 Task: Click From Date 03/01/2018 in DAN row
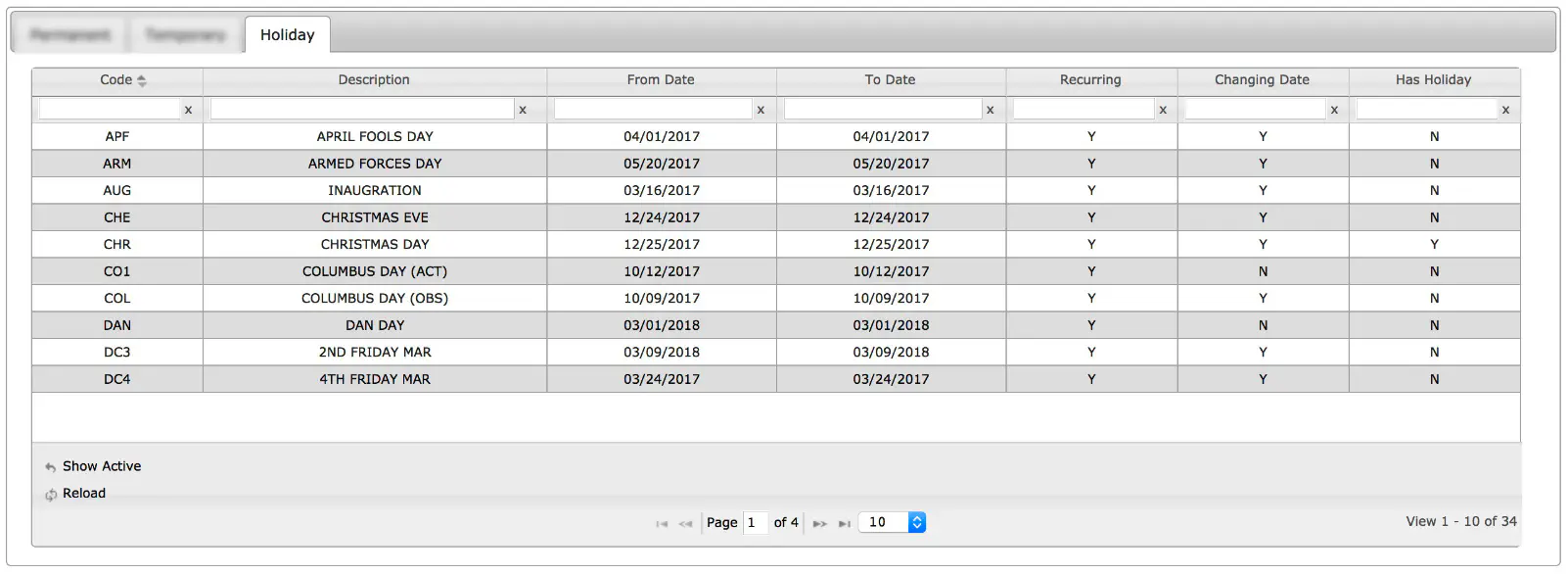tap(662, 325)
